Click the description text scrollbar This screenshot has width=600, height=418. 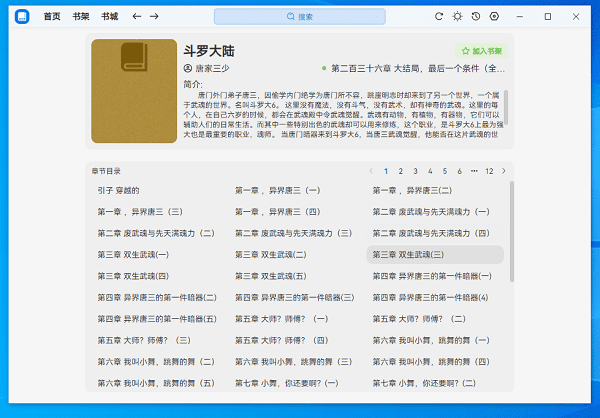coord(506,107)
